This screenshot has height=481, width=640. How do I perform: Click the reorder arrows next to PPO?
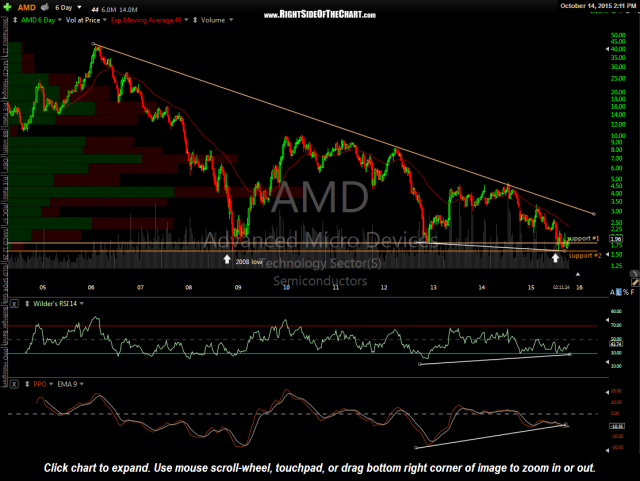point(27,384)
